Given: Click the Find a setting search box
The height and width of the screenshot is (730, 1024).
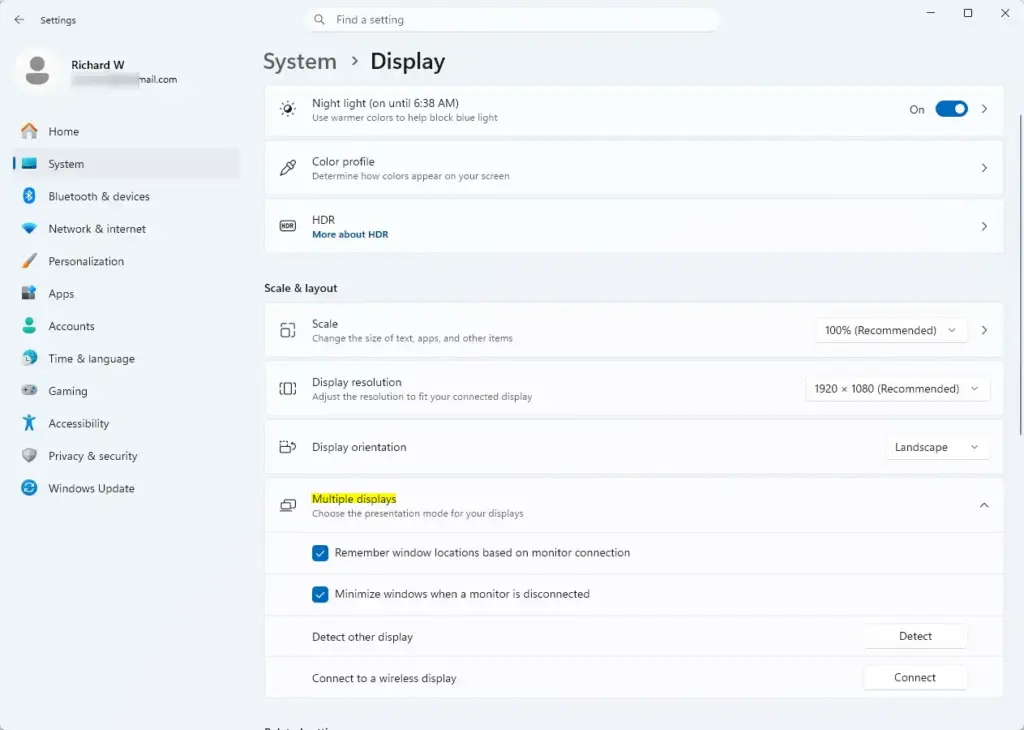Looking at the screenshot, I should 513,20.
